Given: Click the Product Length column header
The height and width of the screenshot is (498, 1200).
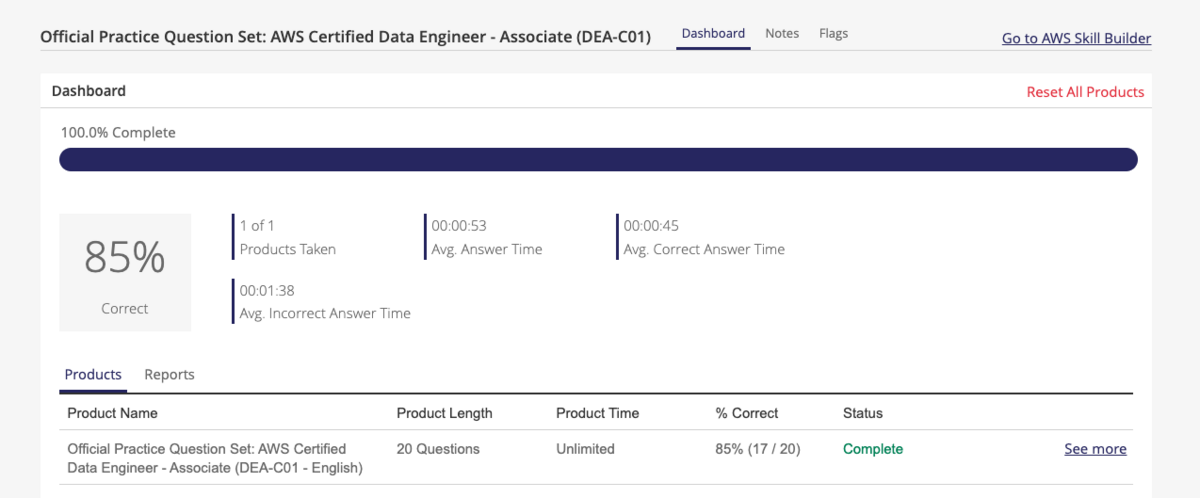Looking at the screenshot, I should (444, 413).
